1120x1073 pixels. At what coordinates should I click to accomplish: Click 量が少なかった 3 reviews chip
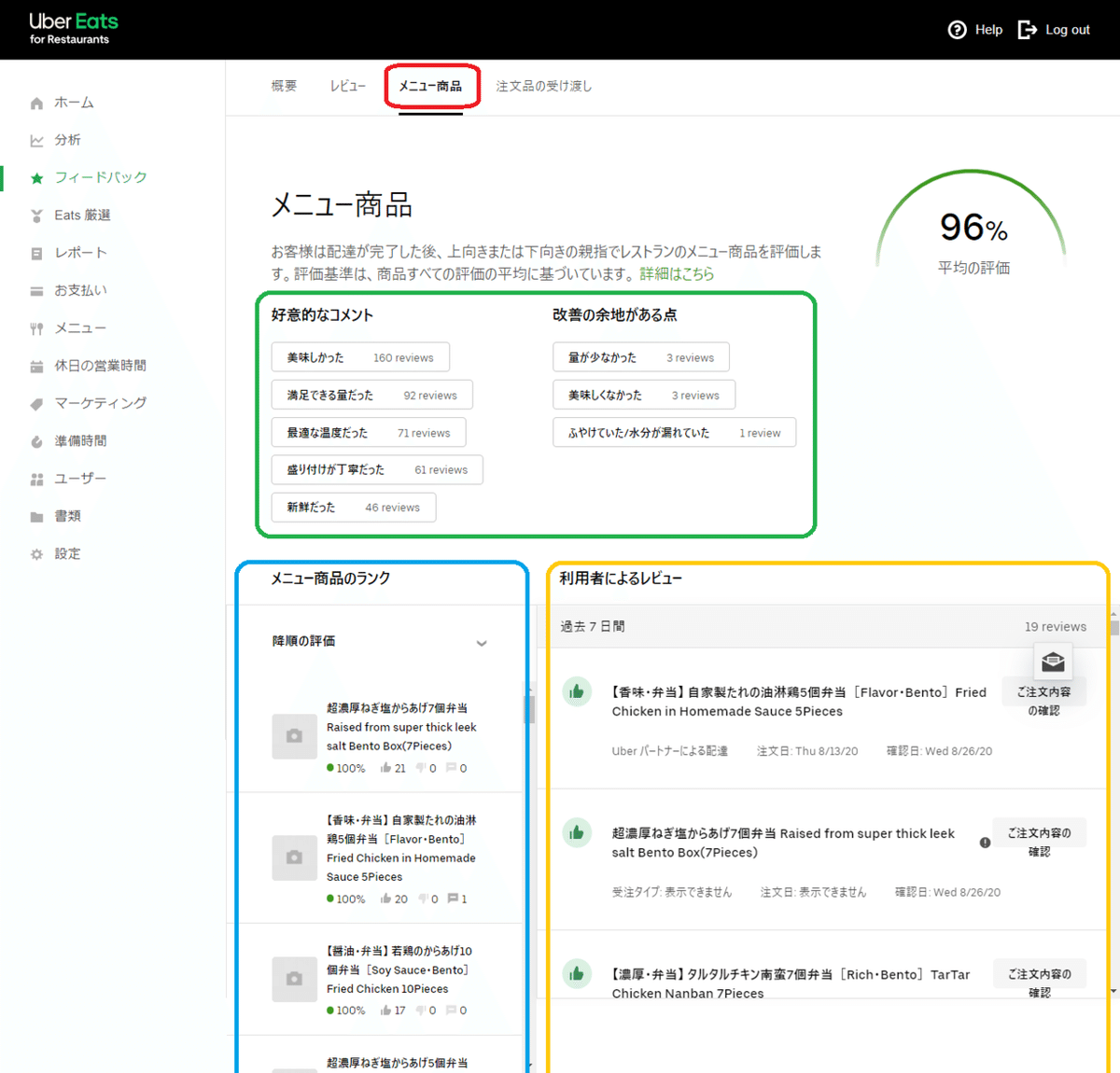[x=641, y=357]
